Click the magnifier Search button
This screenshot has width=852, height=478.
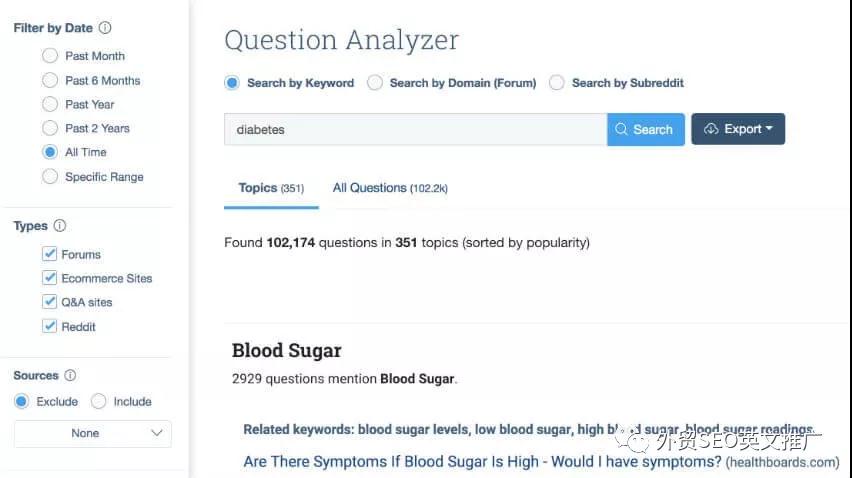[x=645, y=129]
